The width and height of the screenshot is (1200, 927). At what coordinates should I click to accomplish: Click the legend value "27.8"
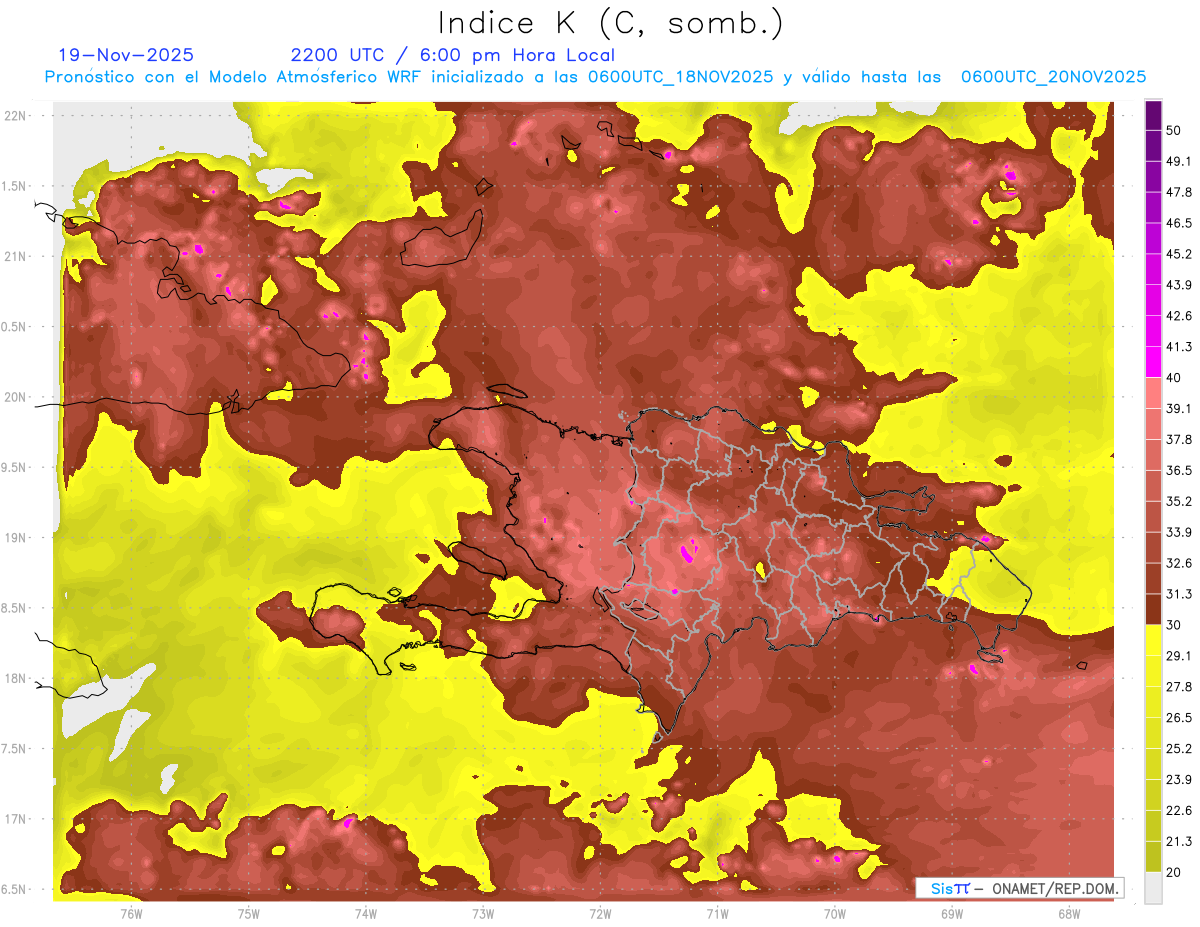click(x=1178, y=687)
